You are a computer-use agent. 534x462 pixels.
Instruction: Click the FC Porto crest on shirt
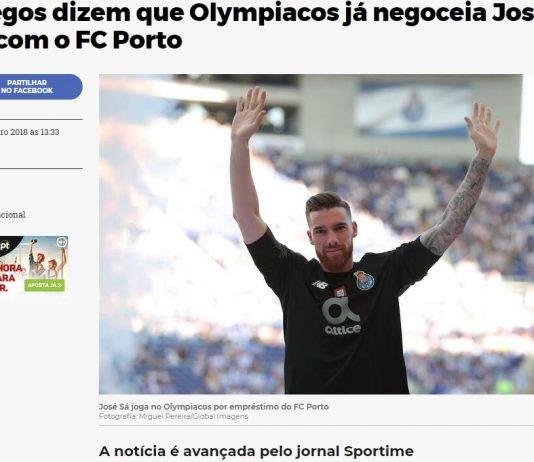click(364, 280)
